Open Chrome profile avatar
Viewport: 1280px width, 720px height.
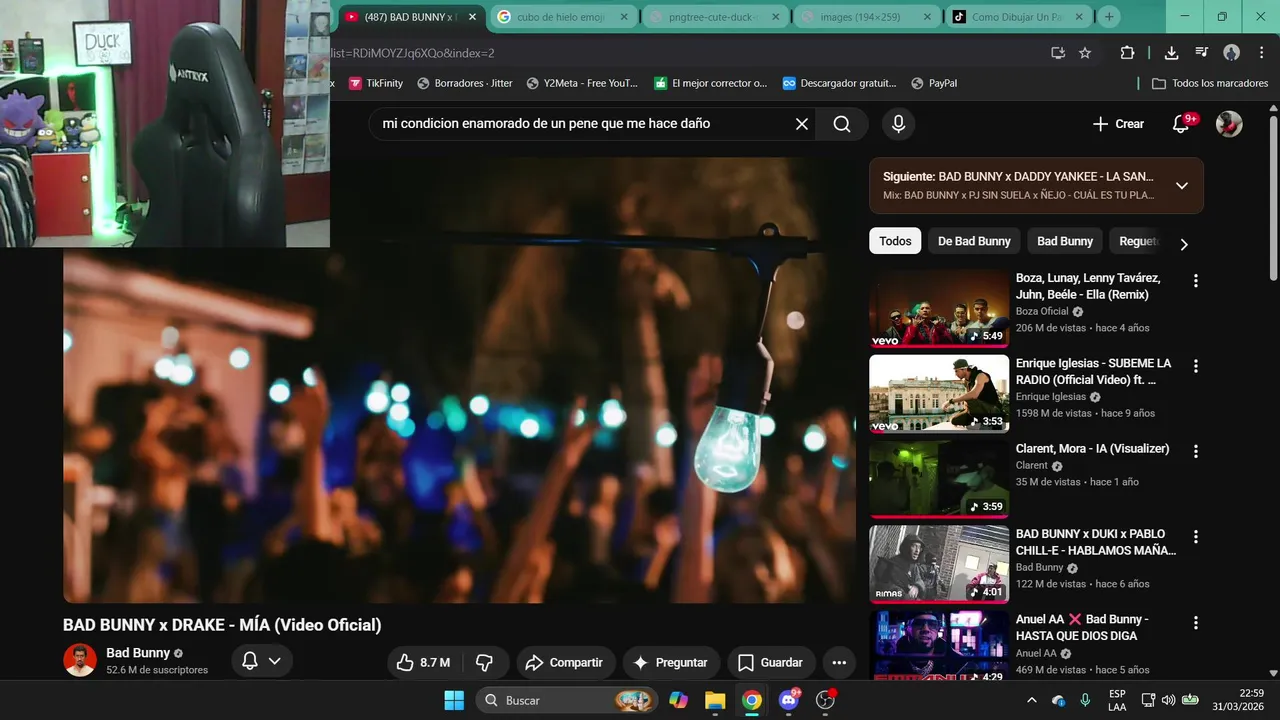1231,53
